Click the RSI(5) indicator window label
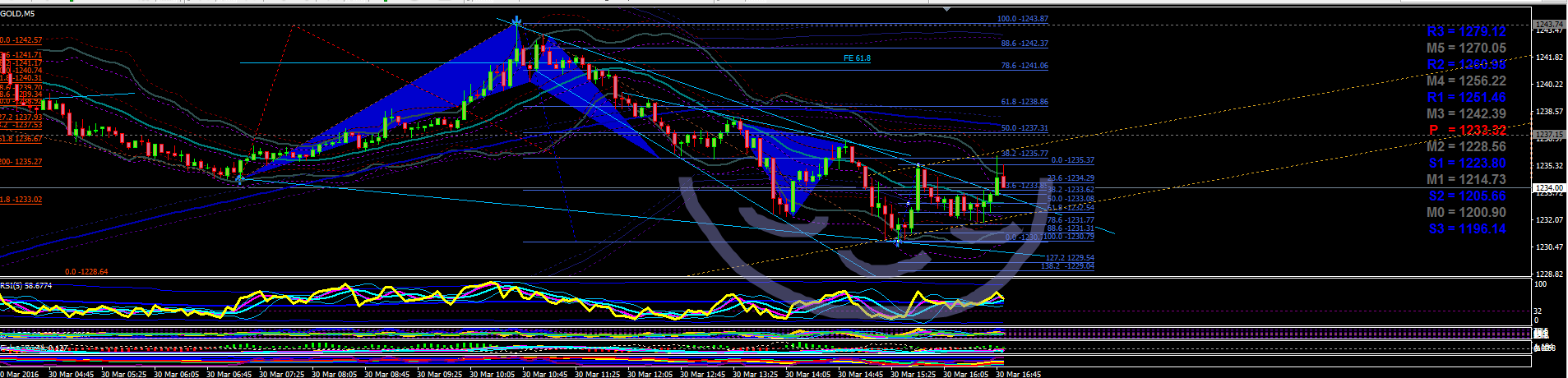The image size is (1568, 378). 26,286
